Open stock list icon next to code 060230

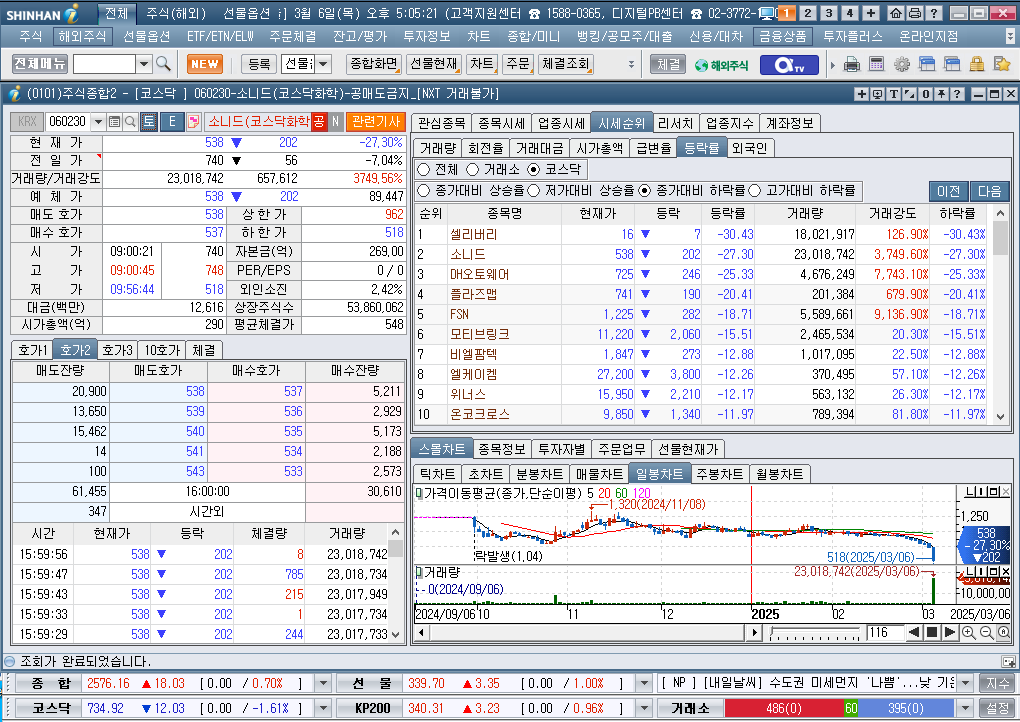(114, 122)
